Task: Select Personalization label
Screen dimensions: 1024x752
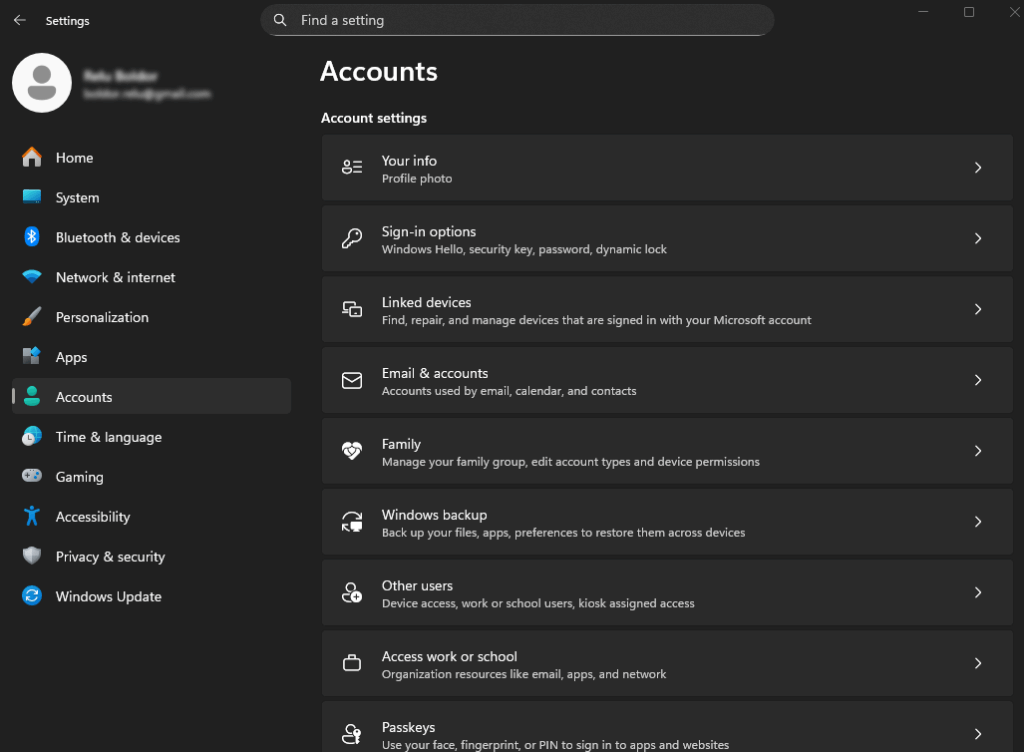Action: point(102,317)
